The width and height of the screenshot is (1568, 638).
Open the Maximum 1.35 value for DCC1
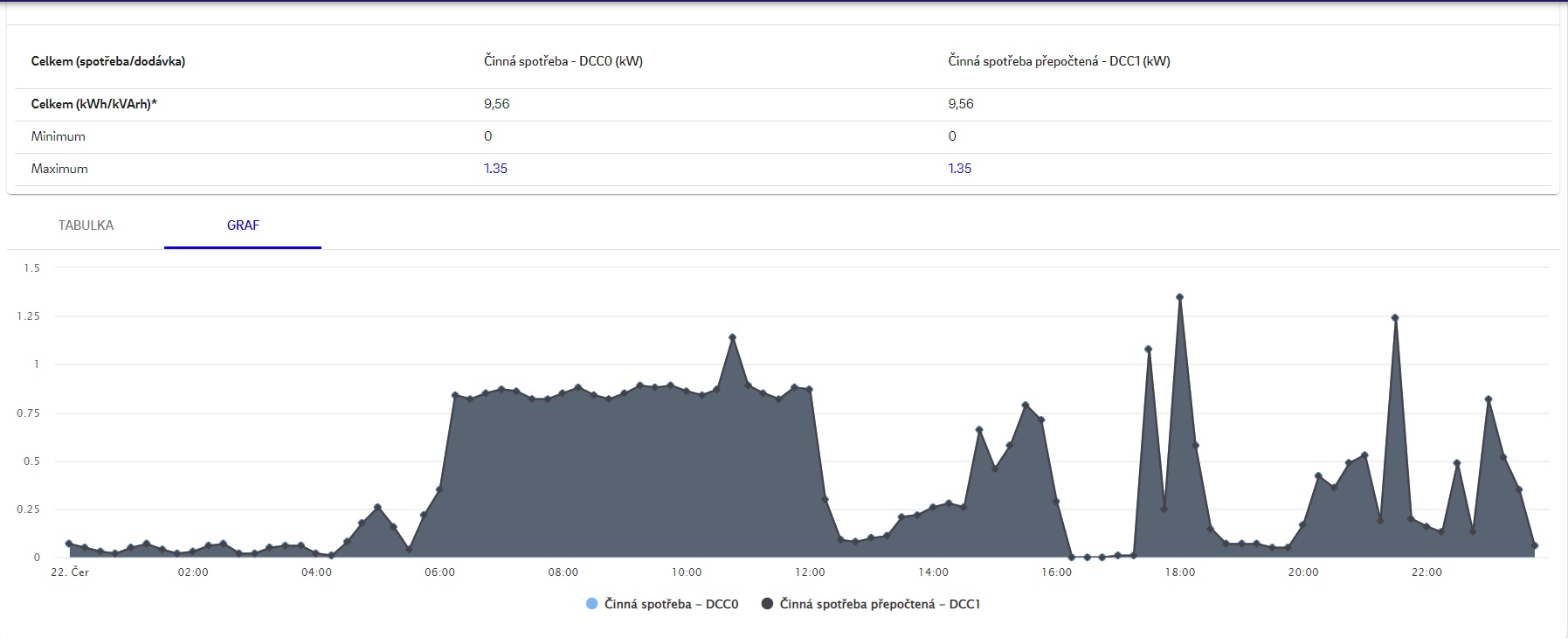(959, 169)
